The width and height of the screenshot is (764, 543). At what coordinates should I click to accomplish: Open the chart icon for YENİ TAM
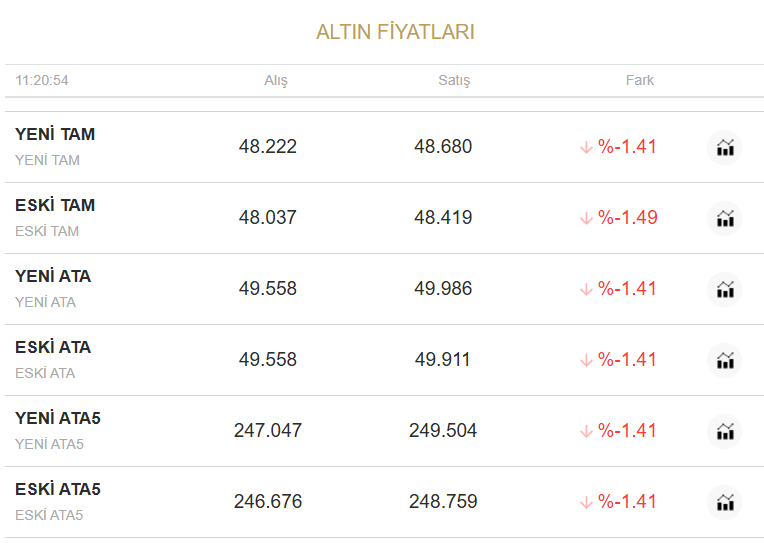tap(725, 147)
